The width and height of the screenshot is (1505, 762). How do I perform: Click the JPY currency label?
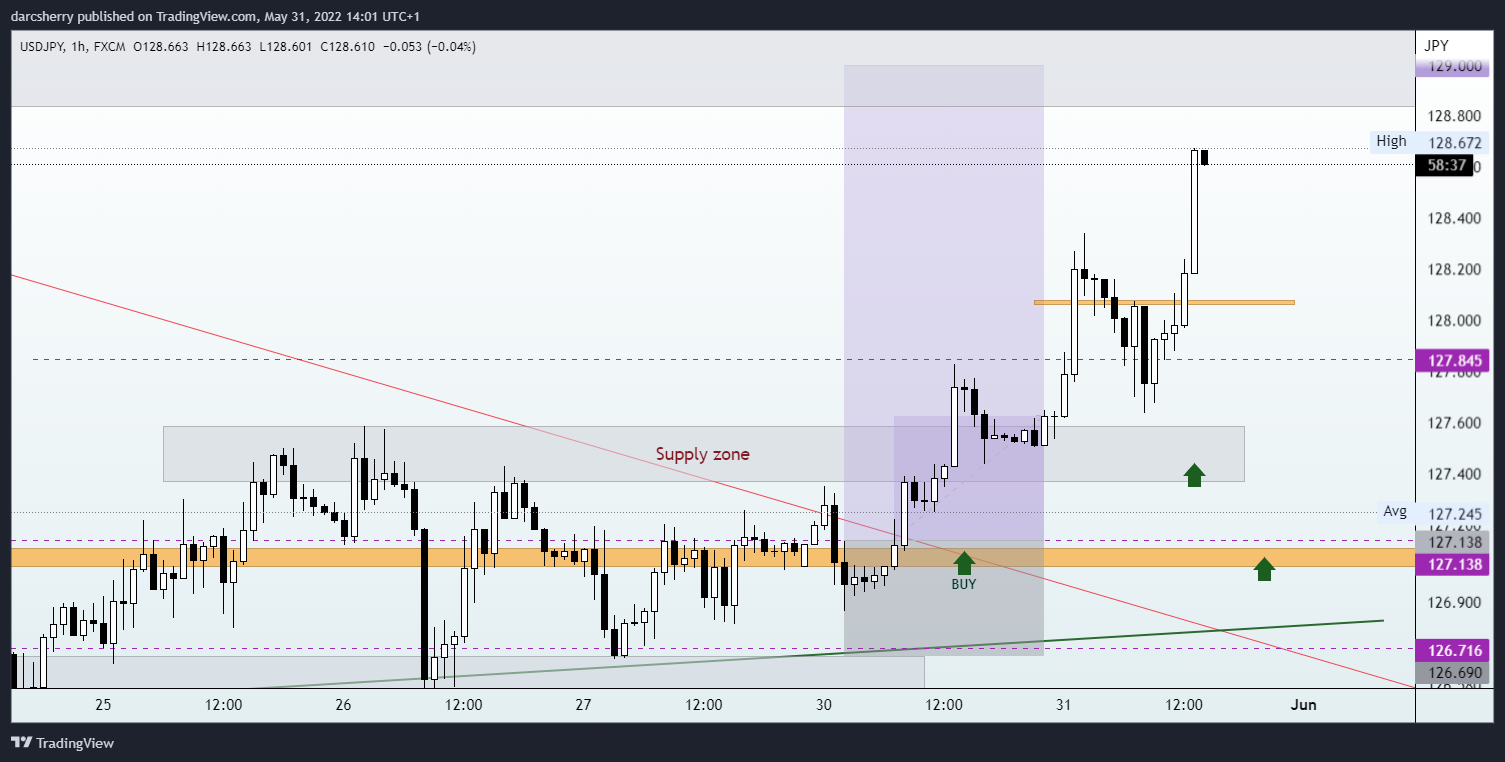(x=1436, y=46)
